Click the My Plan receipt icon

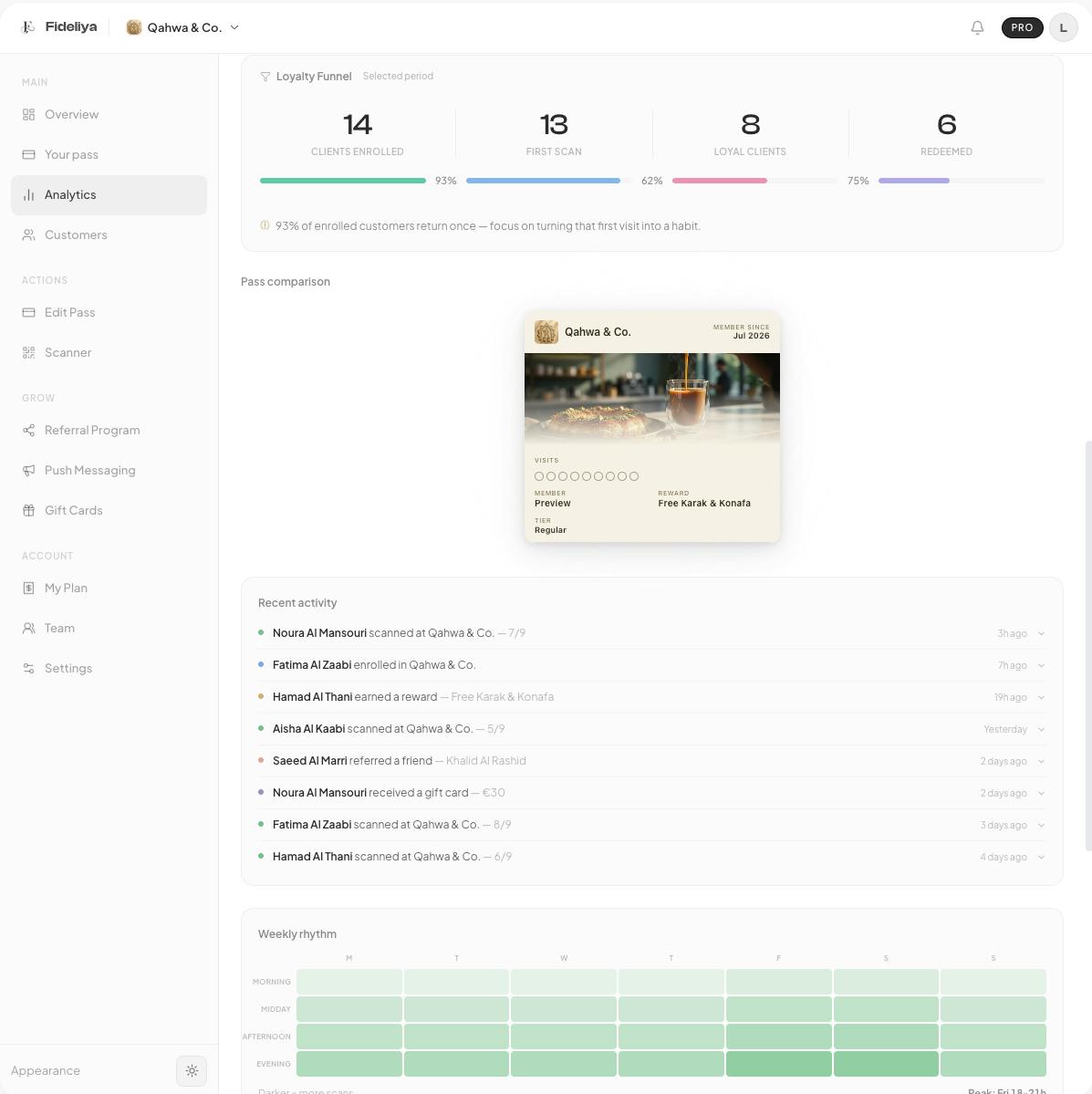[x=28, y=588]
